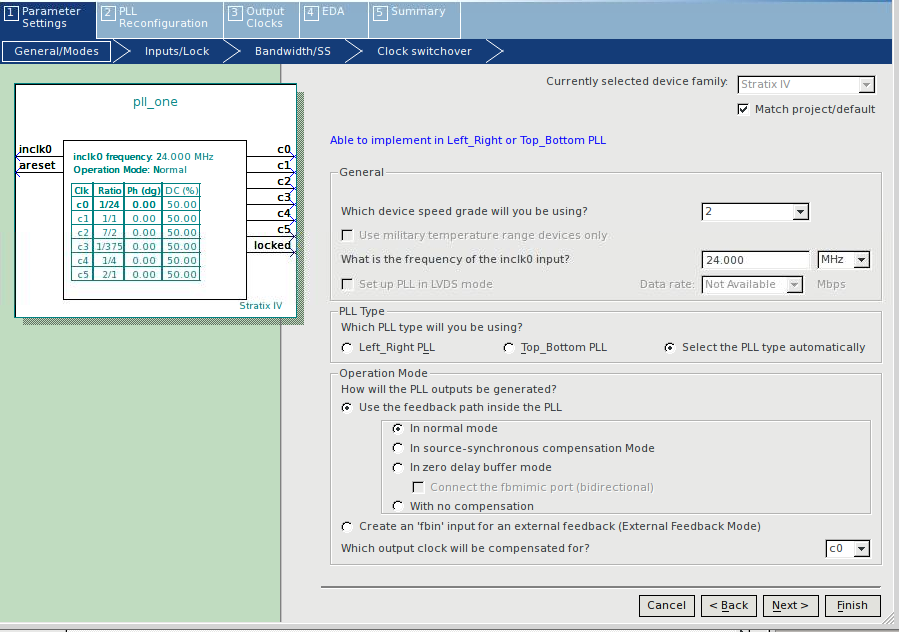Select the external feedback 'fbin' input option

(x=347, y=526)
